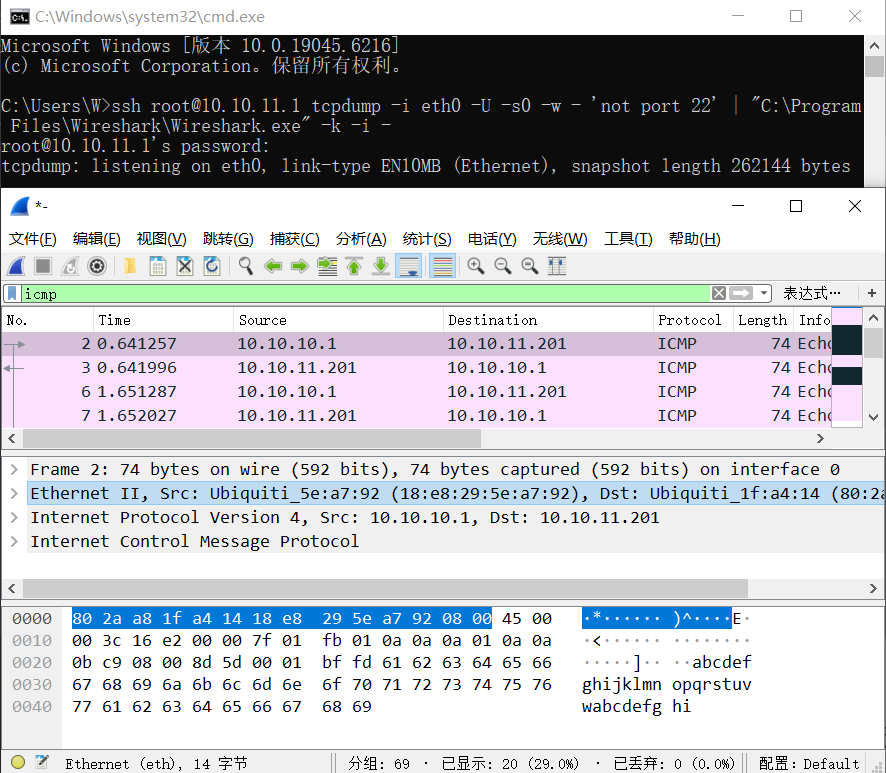886x773 pixels.
Task: Select packet number 7 at 1.652027
Action: [416, 415]
